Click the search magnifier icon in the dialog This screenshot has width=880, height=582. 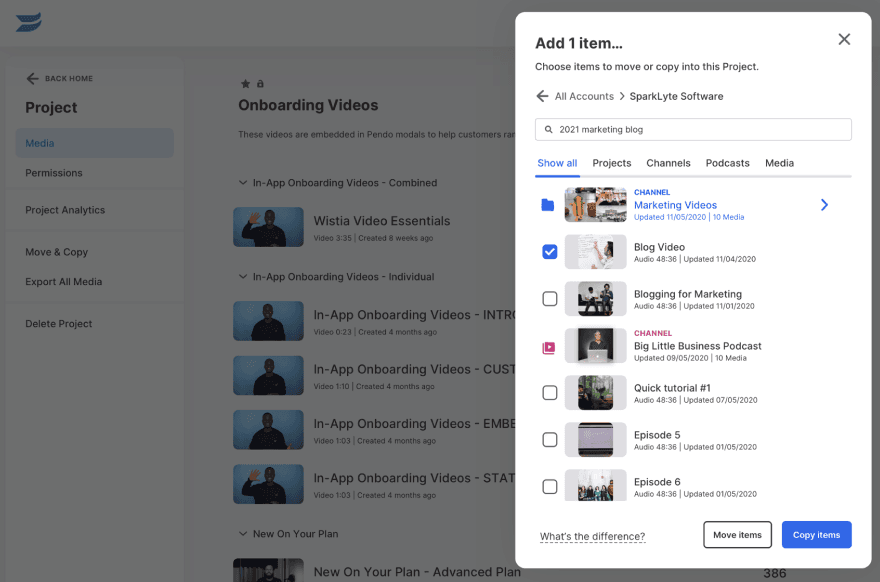pyautogui.click(x=548, y=129)
